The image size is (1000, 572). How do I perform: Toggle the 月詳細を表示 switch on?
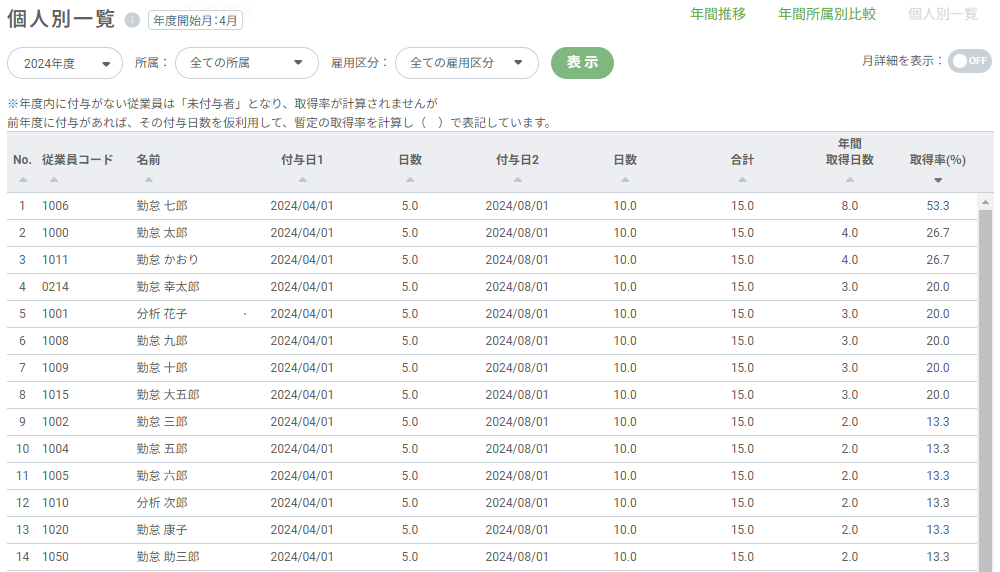tap(969, 61)
